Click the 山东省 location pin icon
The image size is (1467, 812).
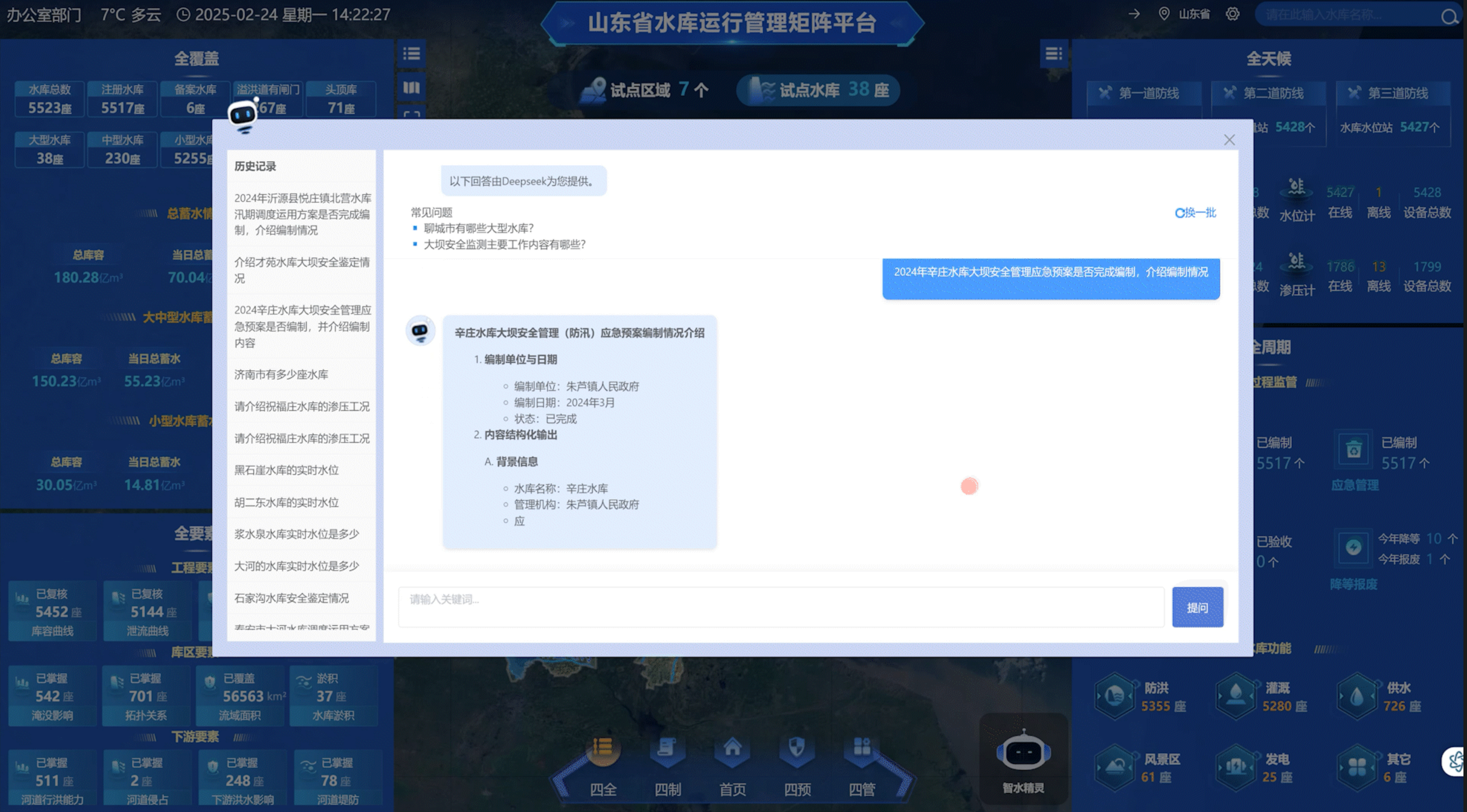1164,14
